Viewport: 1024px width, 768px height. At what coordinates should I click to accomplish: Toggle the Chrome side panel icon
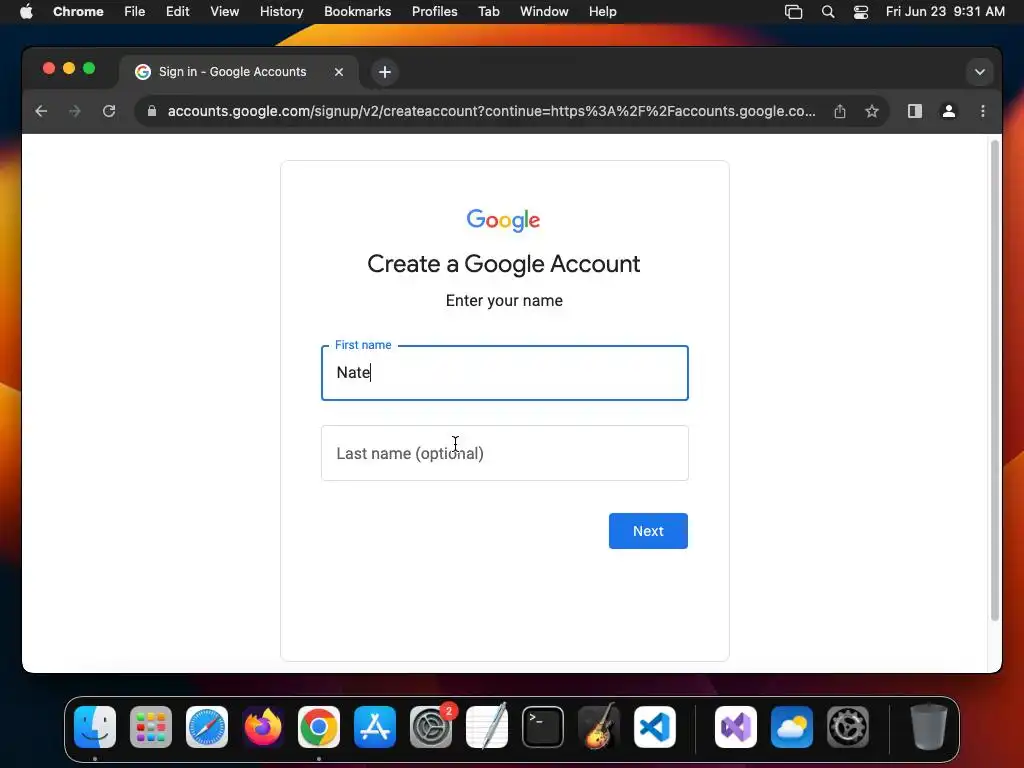[x=915, y=111]
